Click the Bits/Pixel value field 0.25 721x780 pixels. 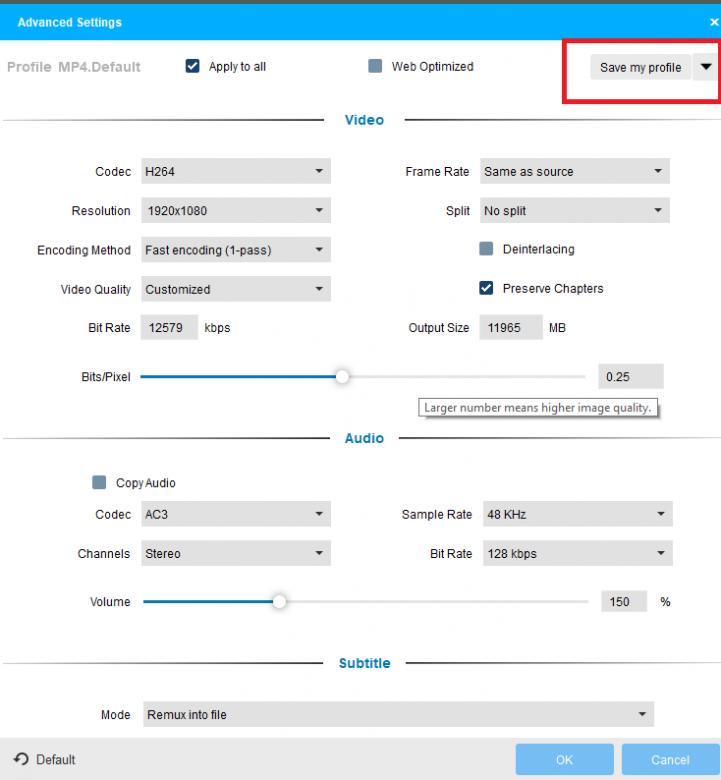pyautogui.click(x=631, y=377)
